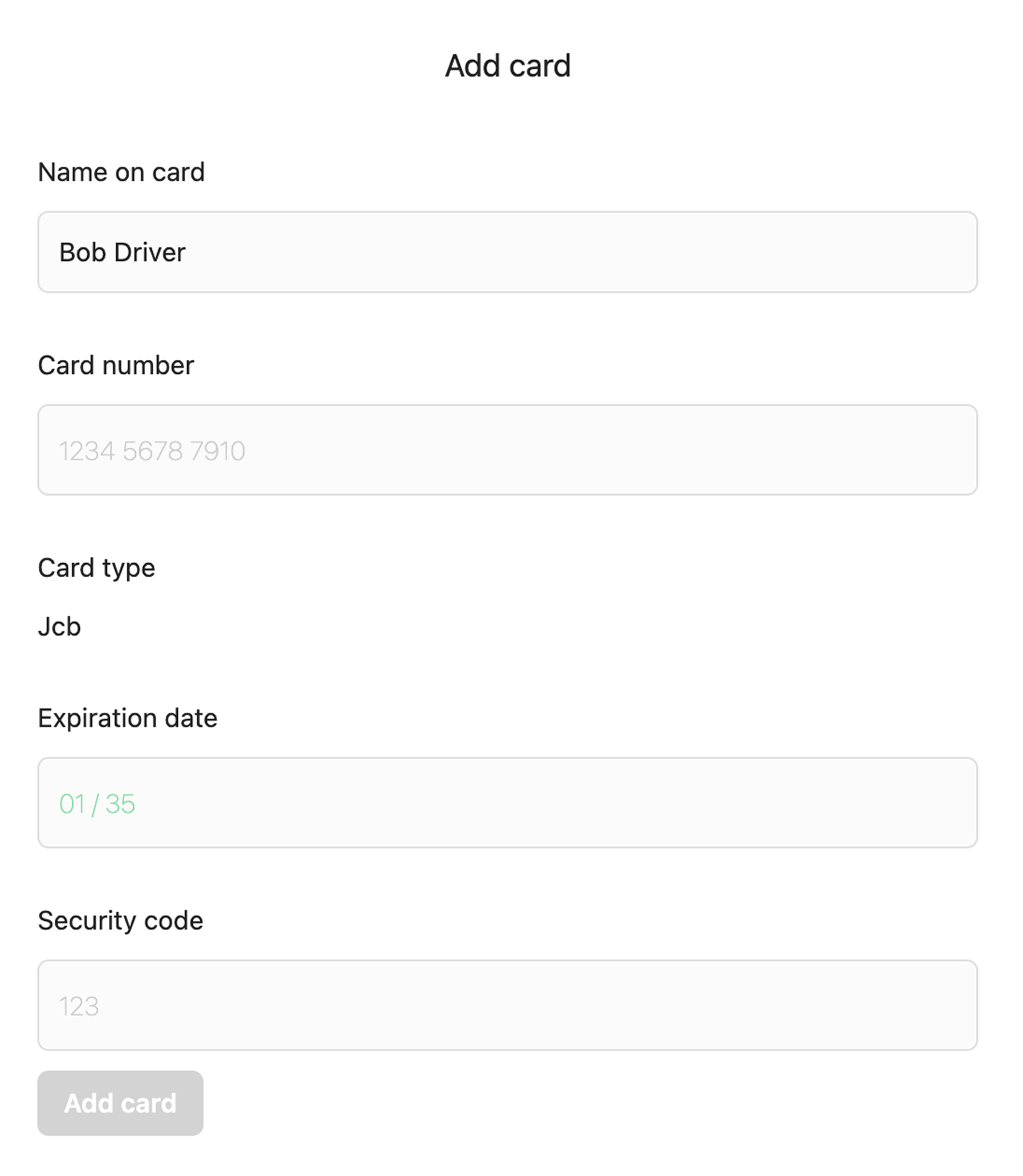Click the Add card page heading

pyautogui.click(x=507, y=66)
